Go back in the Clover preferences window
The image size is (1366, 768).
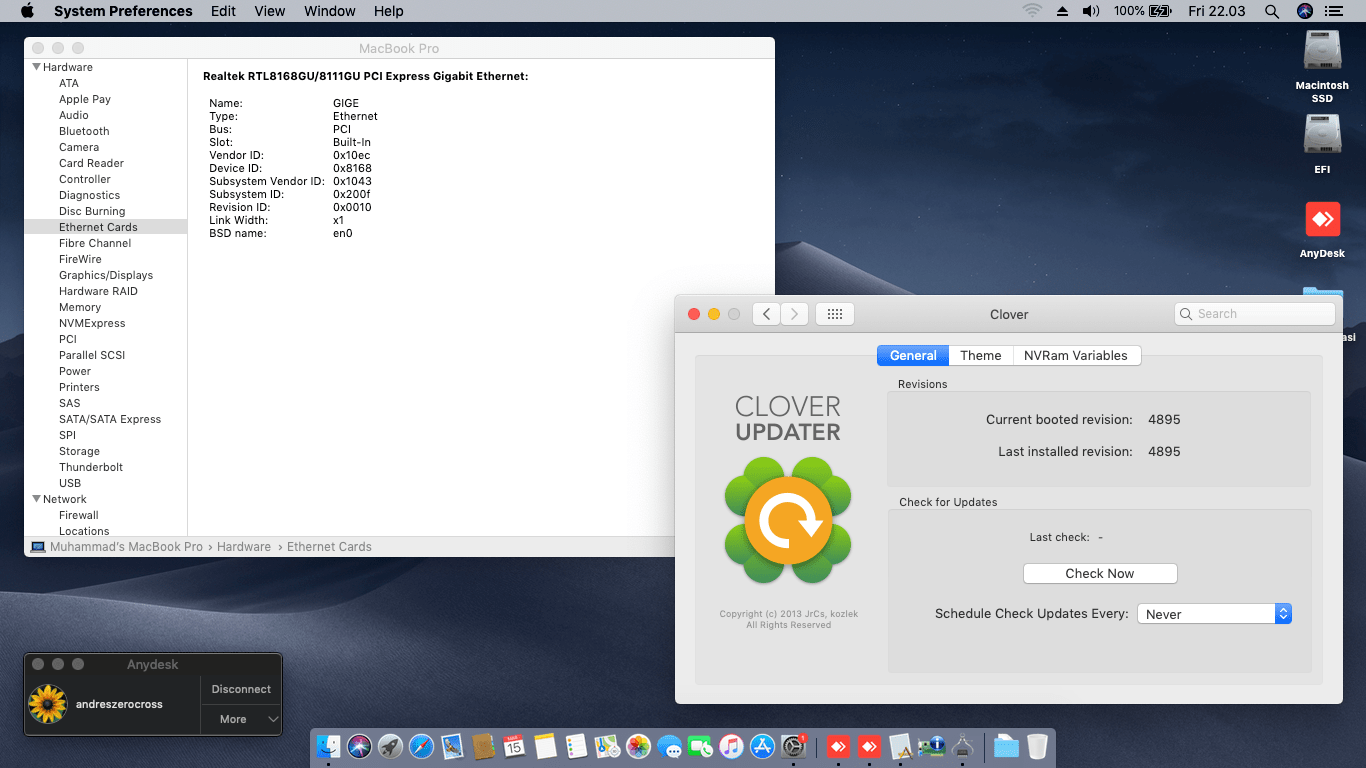tap(766, 314)
